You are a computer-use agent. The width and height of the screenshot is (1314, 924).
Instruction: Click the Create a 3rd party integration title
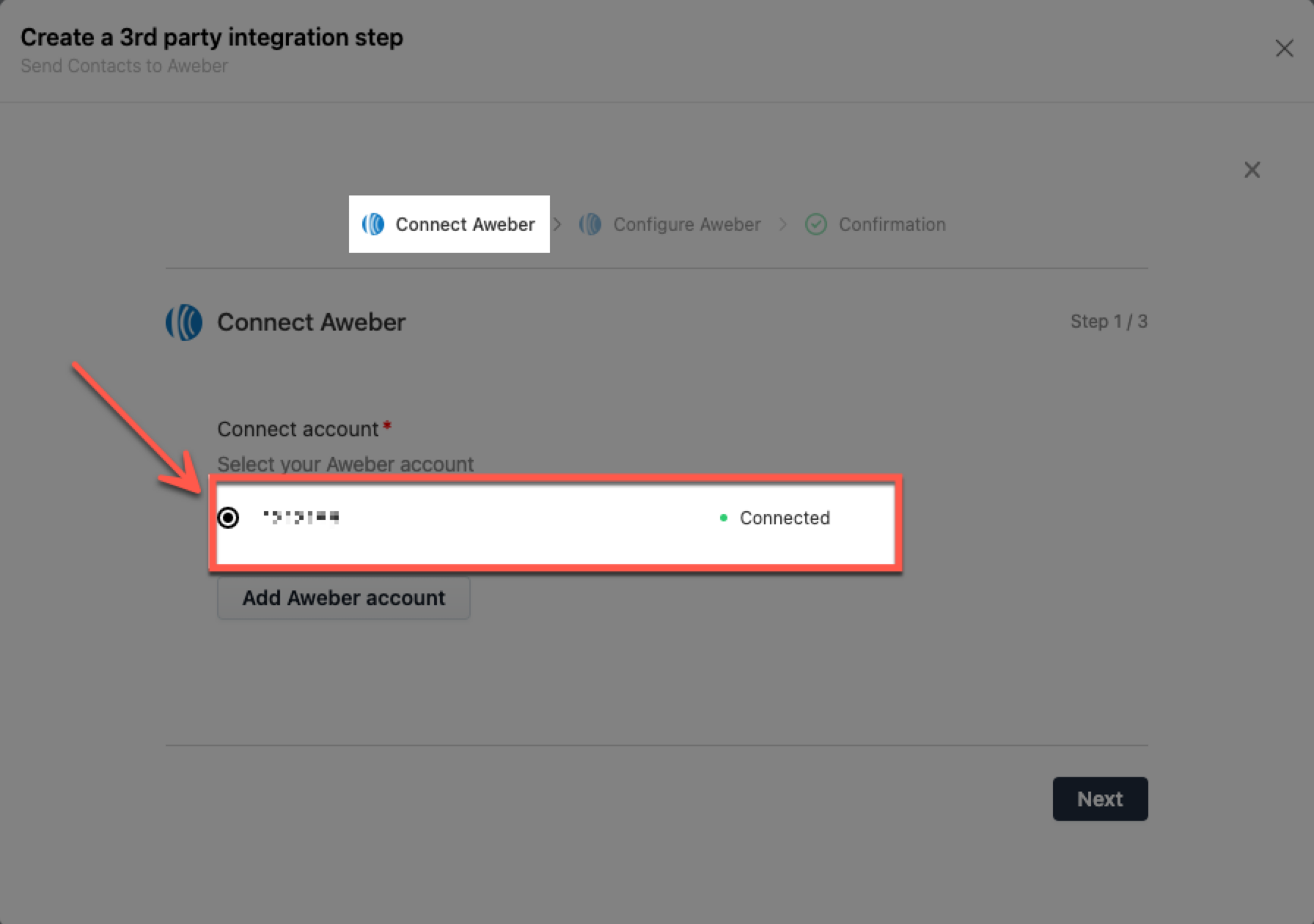[x=212, y=37]
